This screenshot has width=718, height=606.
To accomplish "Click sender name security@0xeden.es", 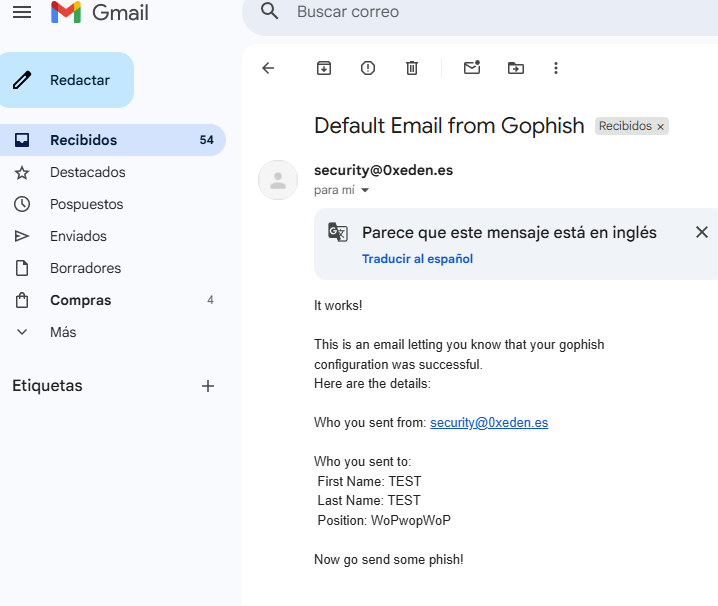I will click(x=383, y=170).
